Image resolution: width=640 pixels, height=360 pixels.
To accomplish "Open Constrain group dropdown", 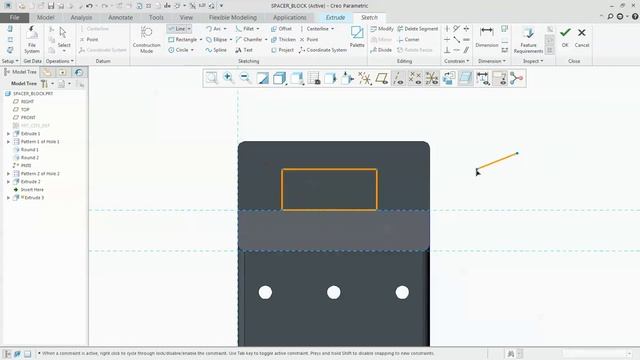I will point(457,61).
